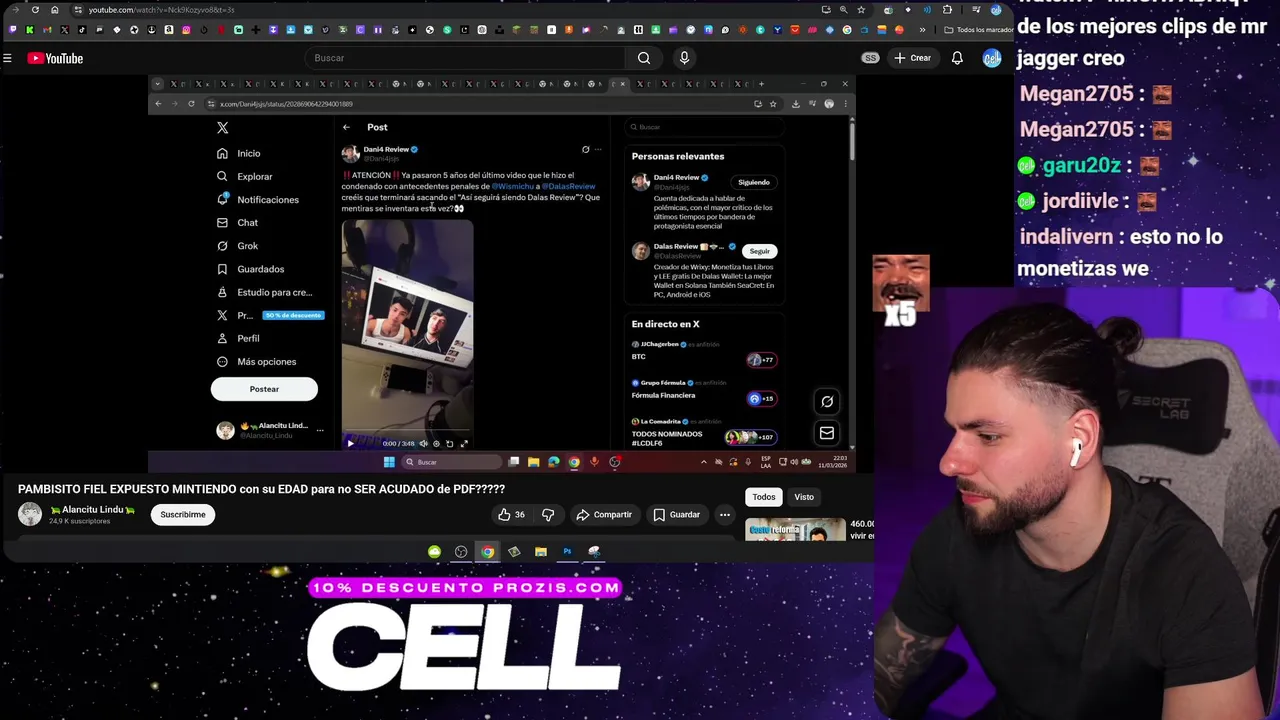Open YouTube account avatar menu
The image size is (1280, 720).
pos(991,58)
